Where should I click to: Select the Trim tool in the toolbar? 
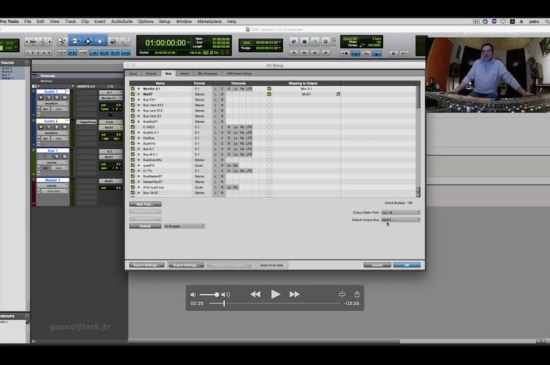pyautogui.click(x=75, y=41)
